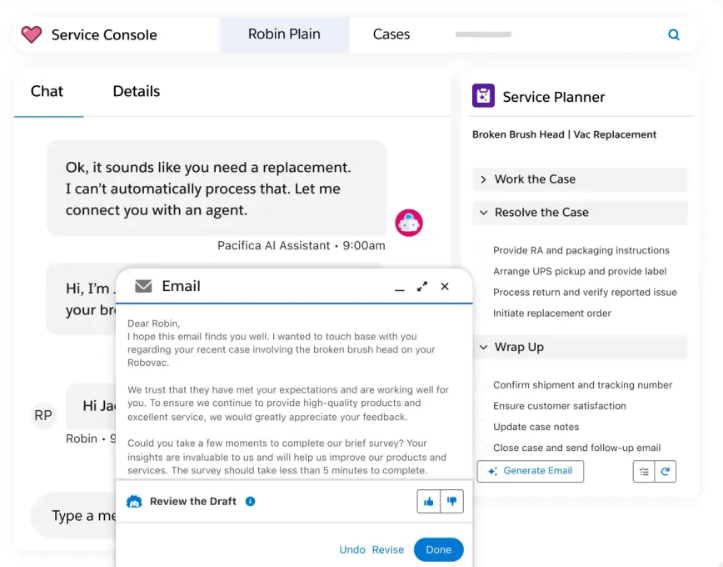Click the Einstein icon beside Review the Draft

(134, 502)
